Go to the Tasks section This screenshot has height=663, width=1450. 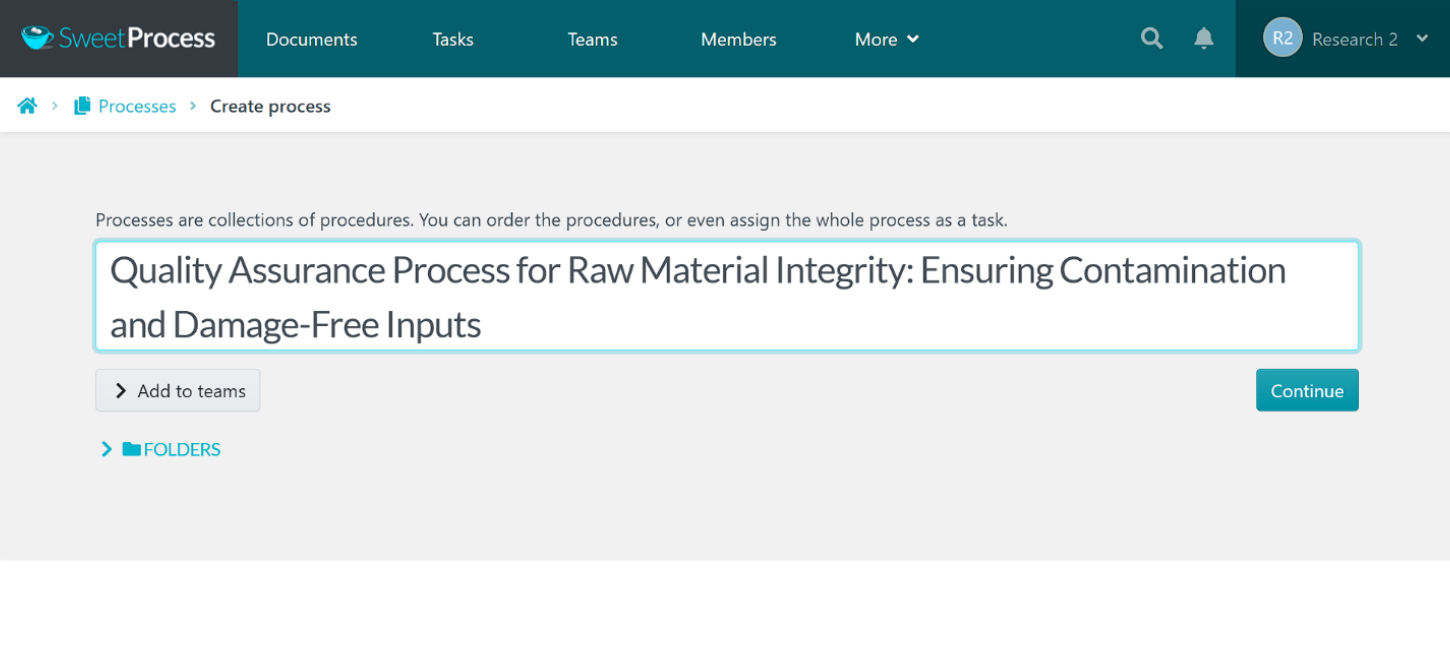(453, 39)
